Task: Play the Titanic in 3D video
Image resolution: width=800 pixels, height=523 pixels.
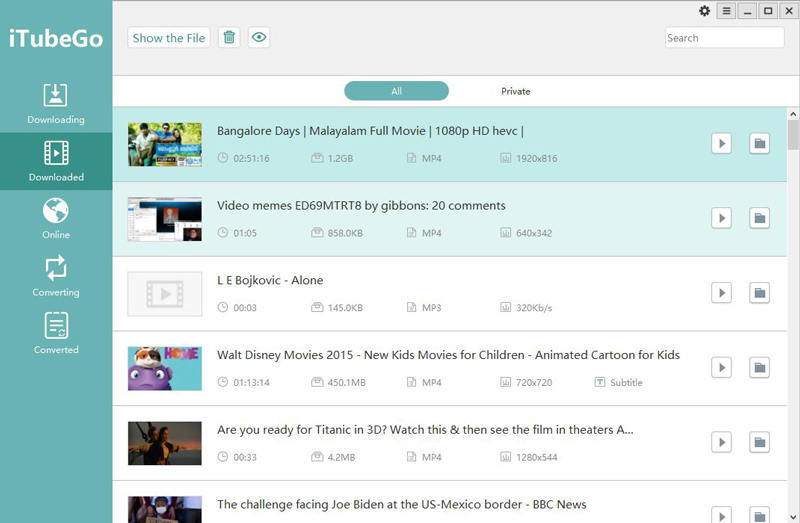Action: (721, 442)
